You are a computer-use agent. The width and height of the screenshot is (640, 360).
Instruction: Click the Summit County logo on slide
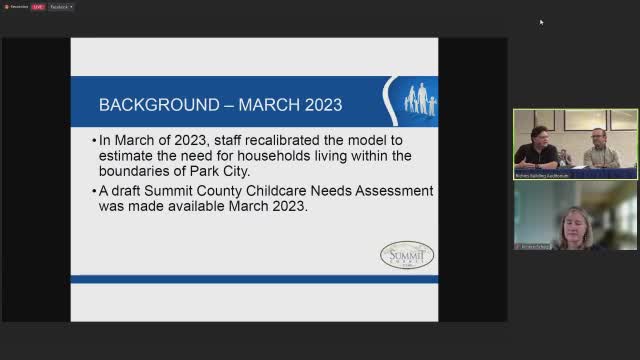(407, 255)
